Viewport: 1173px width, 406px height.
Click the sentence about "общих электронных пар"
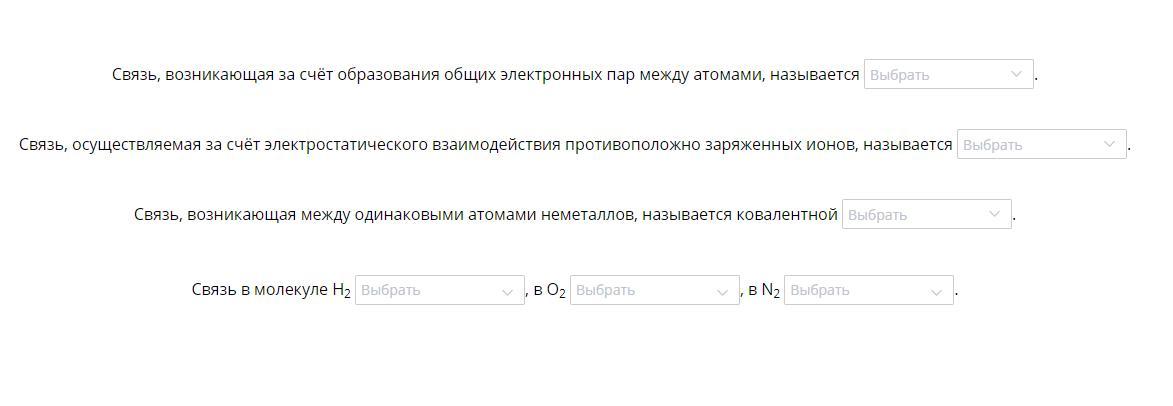pos(486,75)
